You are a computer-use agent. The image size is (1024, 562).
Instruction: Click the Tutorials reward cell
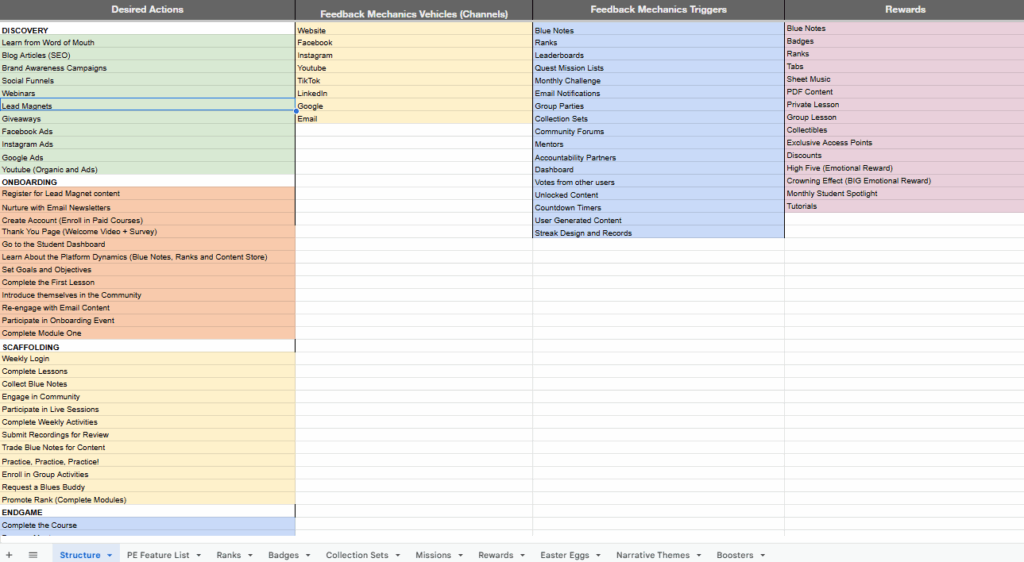pyautogui.click(x=904, y=206)
